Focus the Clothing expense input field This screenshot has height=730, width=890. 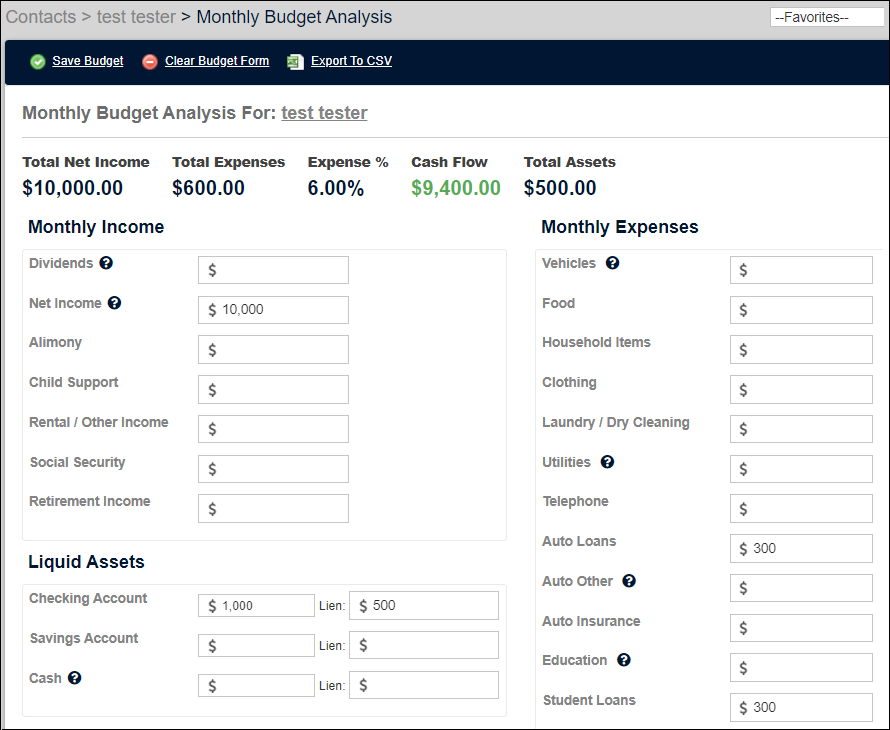[801, 389]
